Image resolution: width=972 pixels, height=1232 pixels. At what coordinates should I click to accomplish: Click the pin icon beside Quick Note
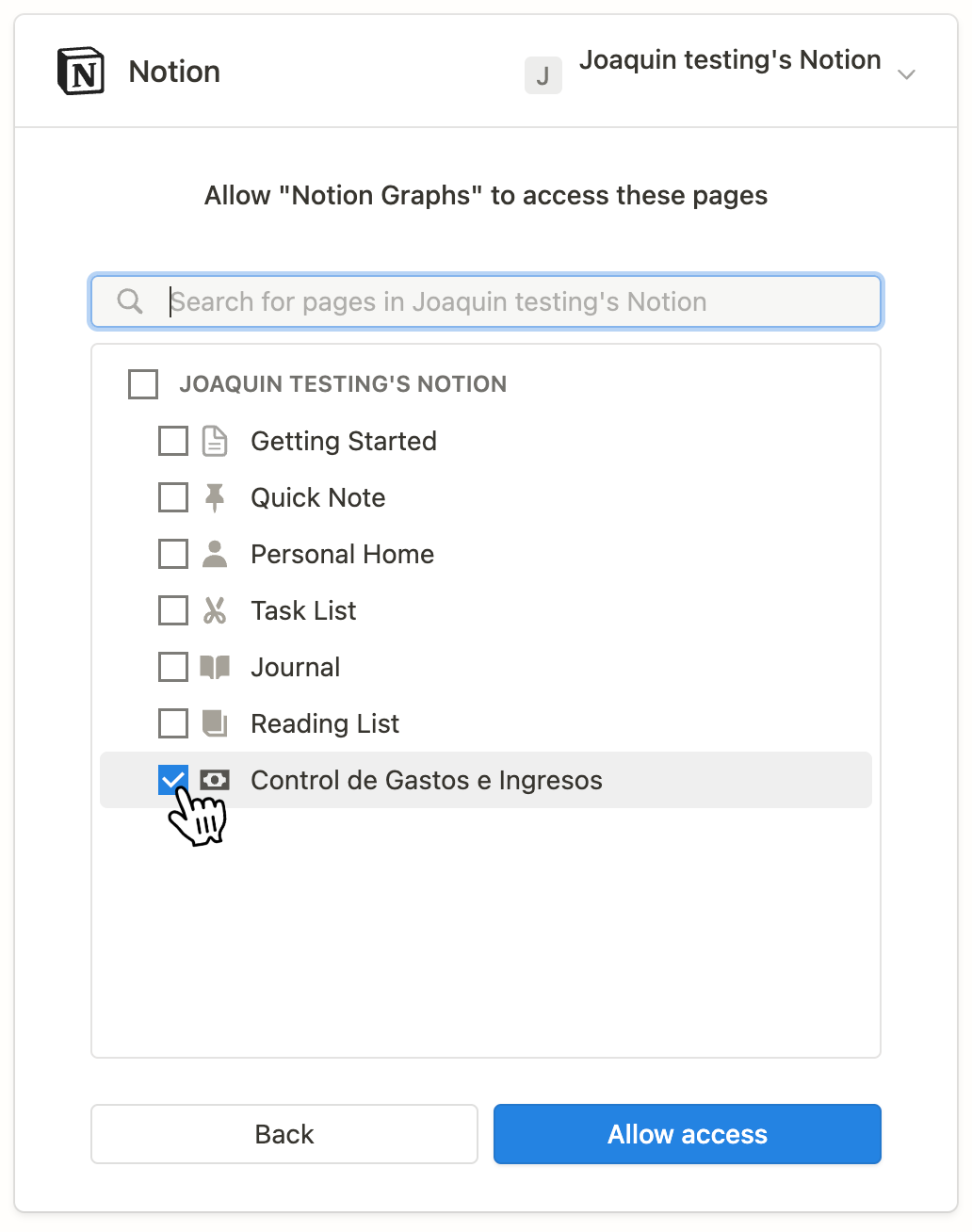(215, 497)
